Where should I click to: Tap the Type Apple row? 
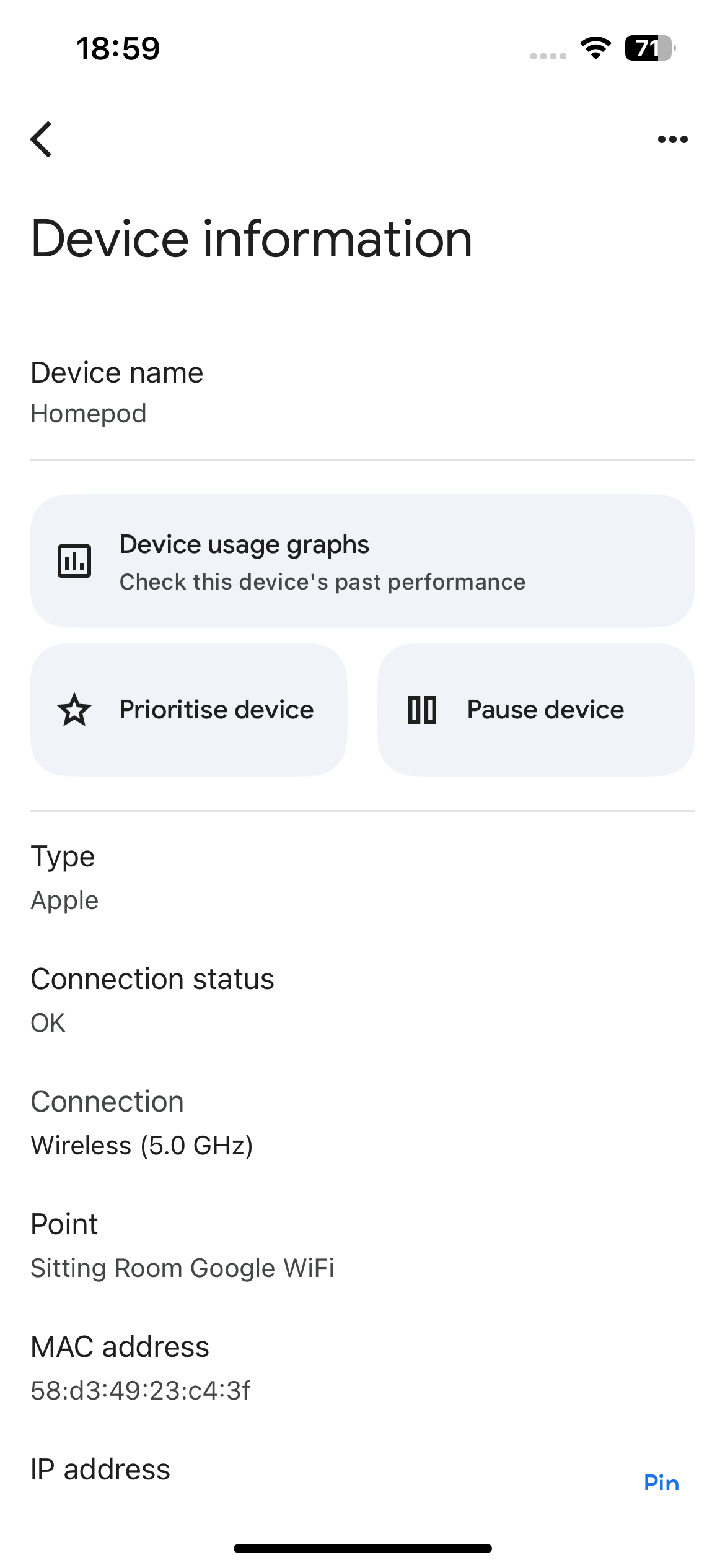click(64, 878)
